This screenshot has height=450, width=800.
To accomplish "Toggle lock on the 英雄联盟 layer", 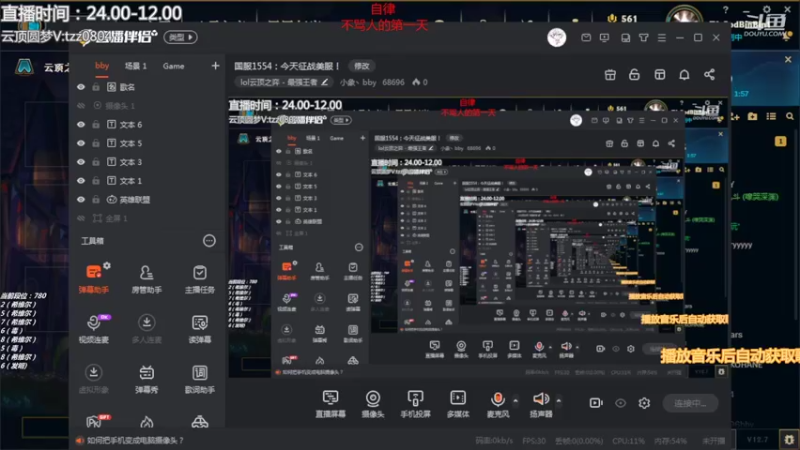I will click(96, 199).
